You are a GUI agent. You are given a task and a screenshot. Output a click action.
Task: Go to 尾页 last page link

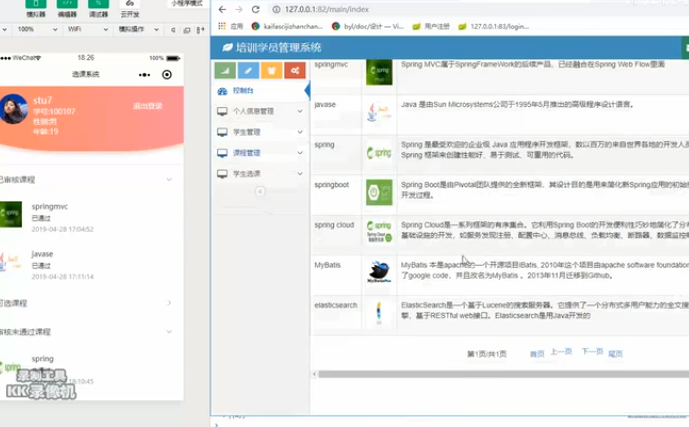(615, 354)
